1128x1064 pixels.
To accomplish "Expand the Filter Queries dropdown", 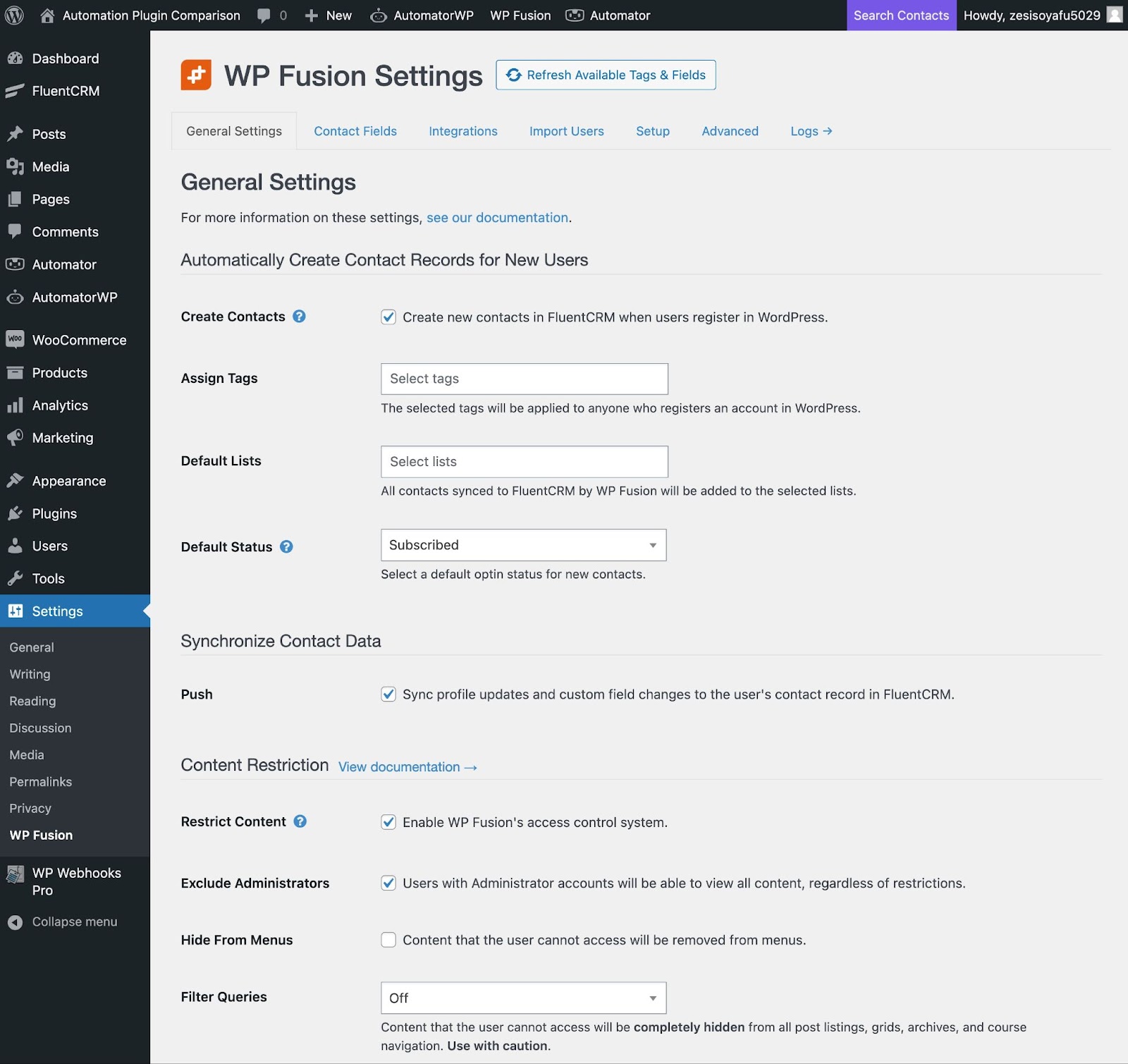I will (523, 998).
